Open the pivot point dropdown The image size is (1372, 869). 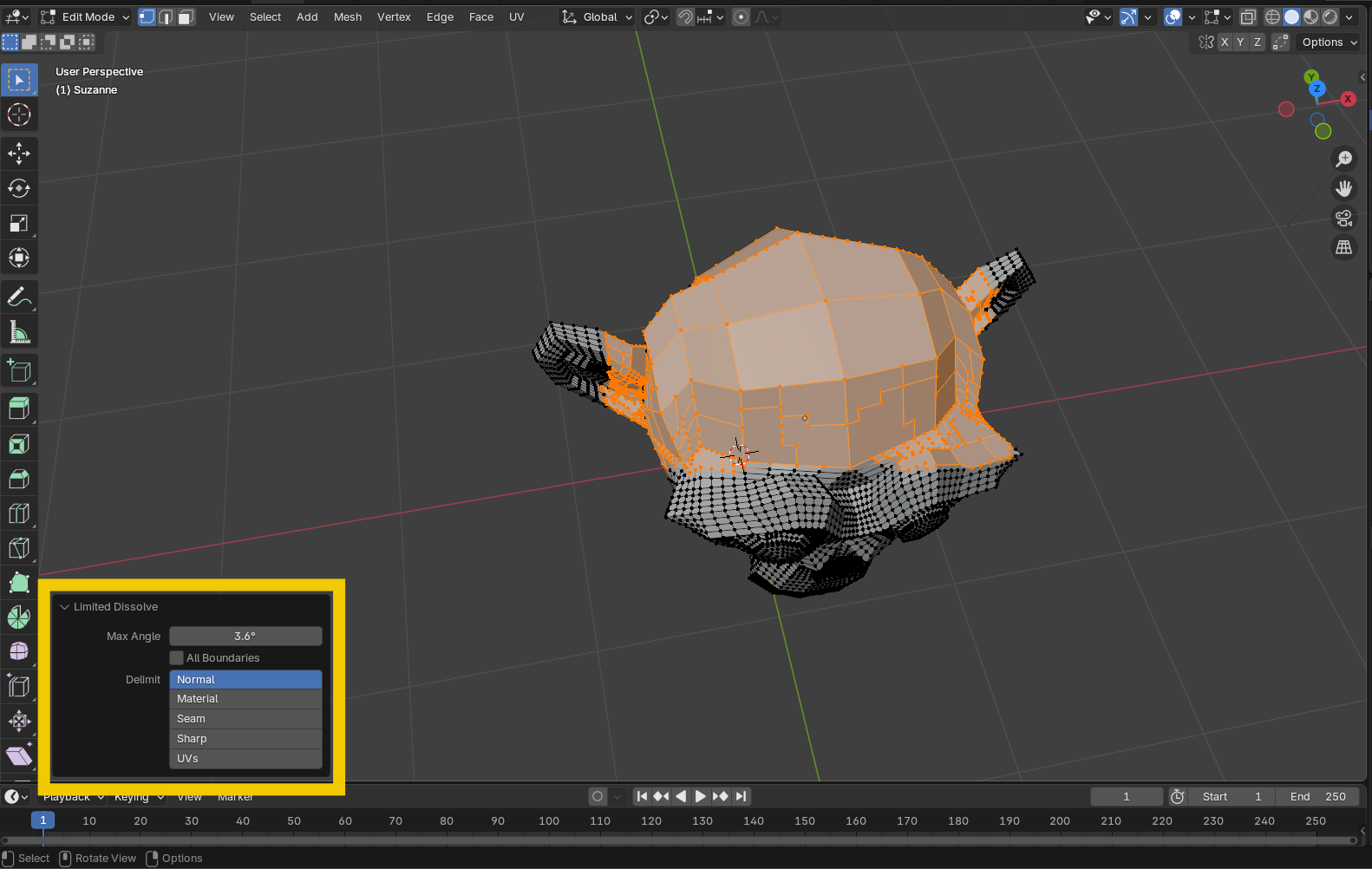click(656, 16)
